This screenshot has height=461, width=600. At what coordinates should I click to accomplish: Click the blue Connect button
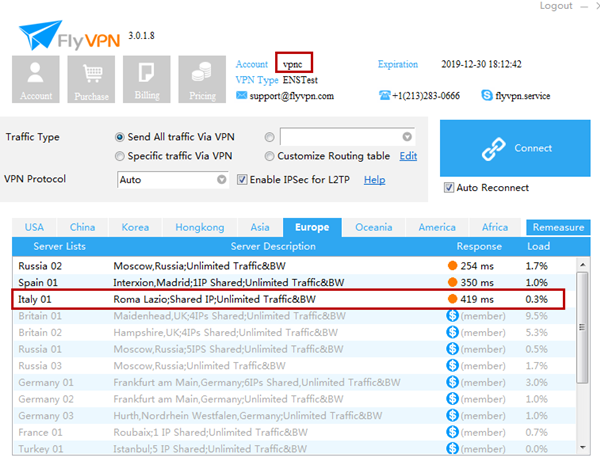[x=515, y=148]
